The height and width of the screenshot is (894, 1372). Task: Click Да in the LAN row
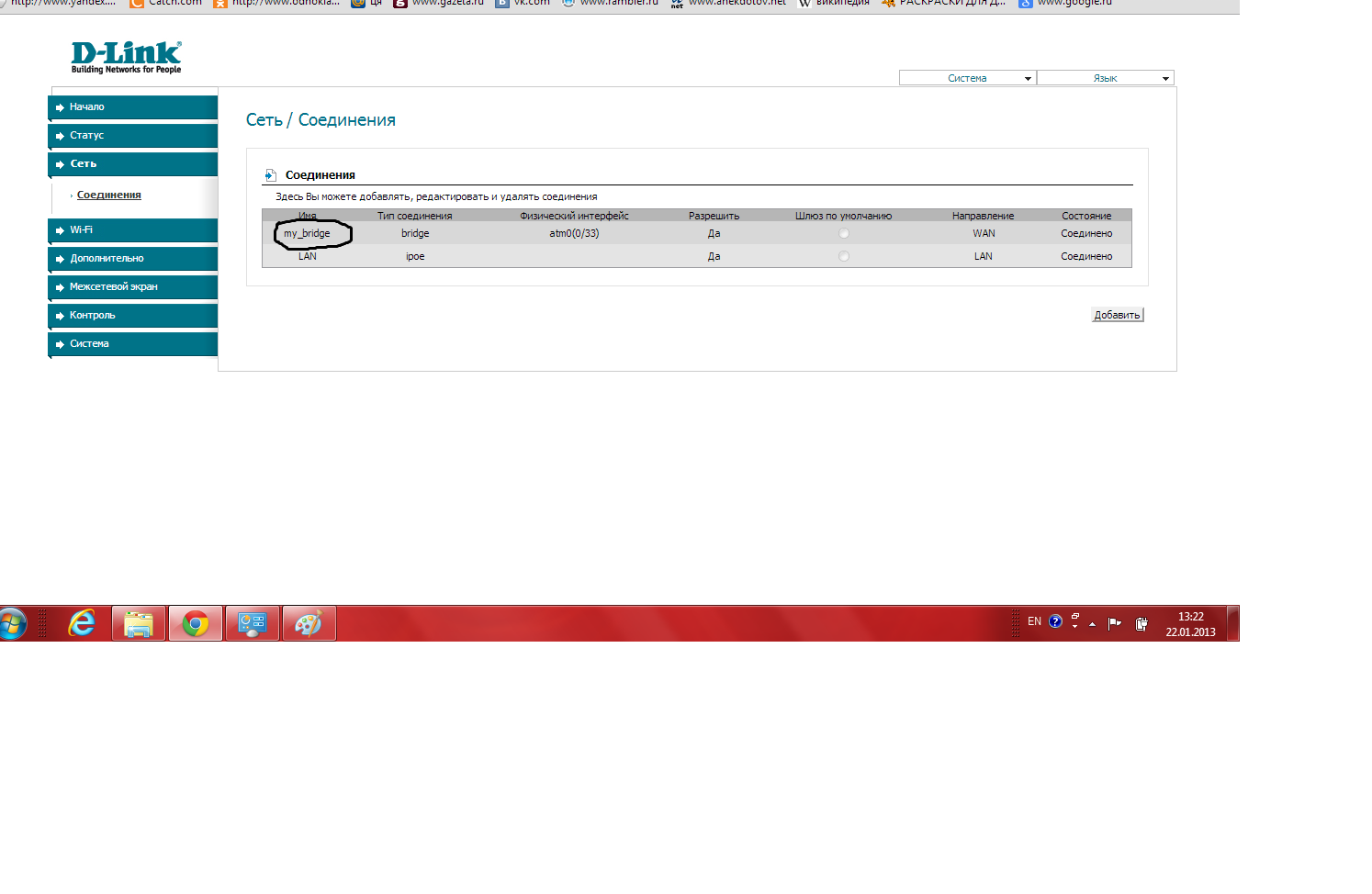[x=714, y=256]
